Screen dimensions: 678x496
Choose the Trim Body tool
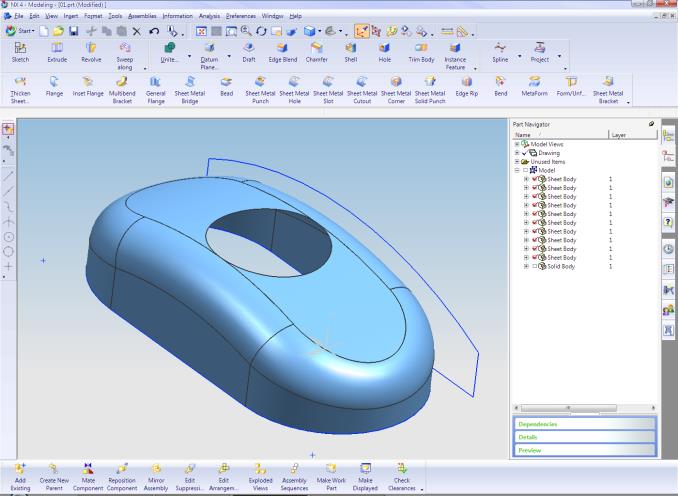(421, 52)
